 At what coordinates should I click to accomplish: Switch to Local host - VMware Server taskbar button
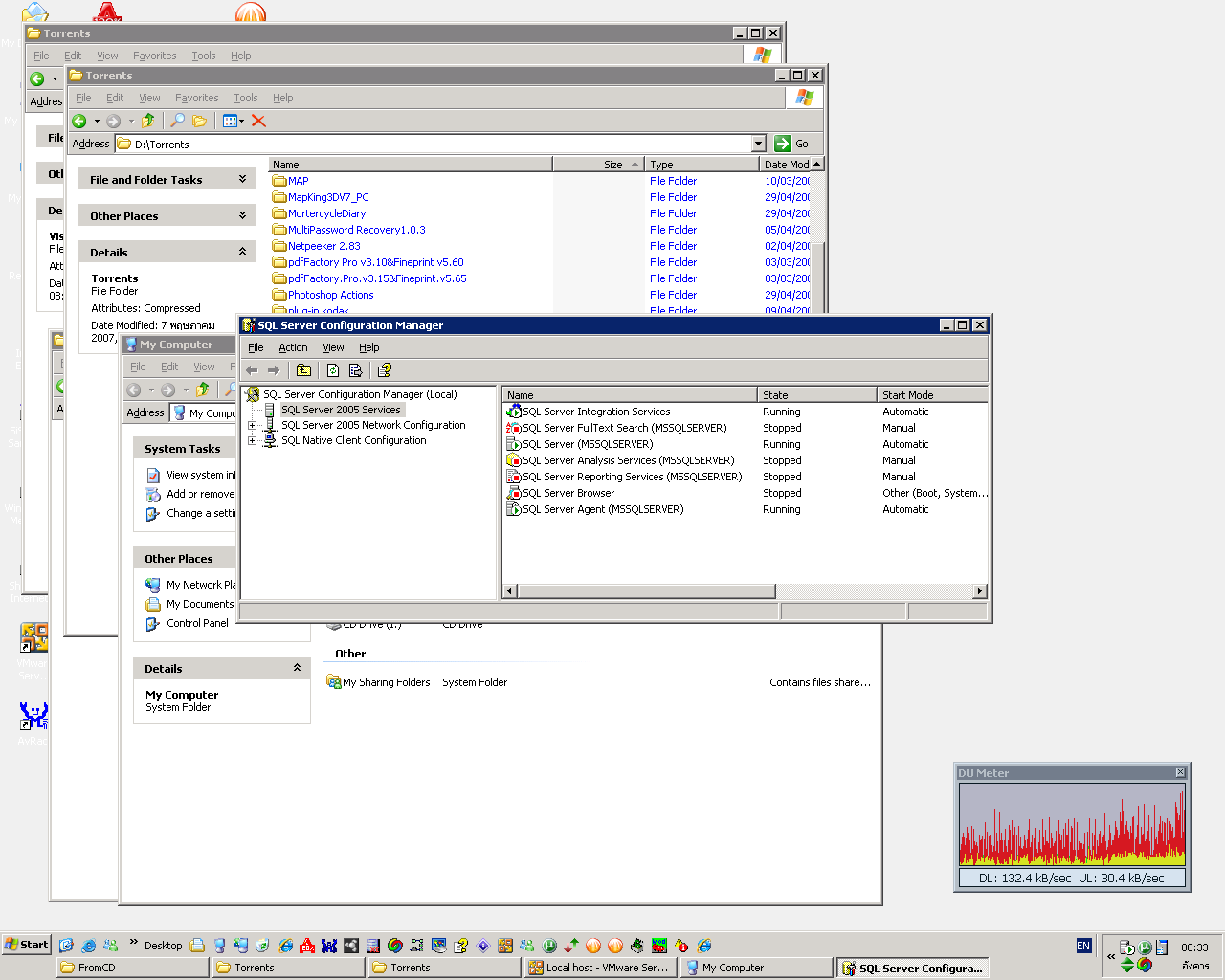tap(601, 968)
